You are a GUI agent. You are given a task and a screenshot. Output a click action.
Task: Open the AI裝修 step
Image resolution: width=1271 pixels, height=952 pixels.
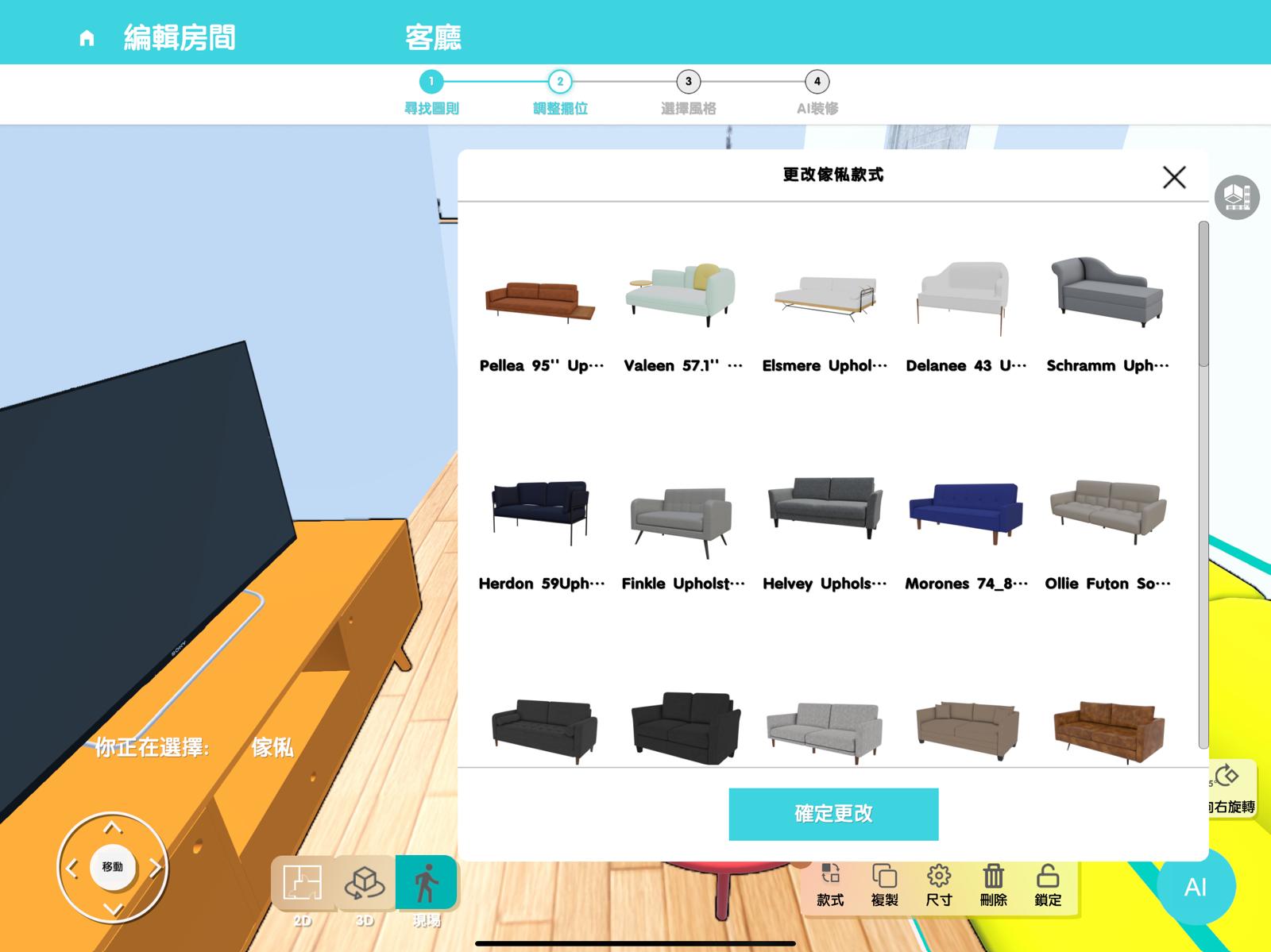coord(817,82)
